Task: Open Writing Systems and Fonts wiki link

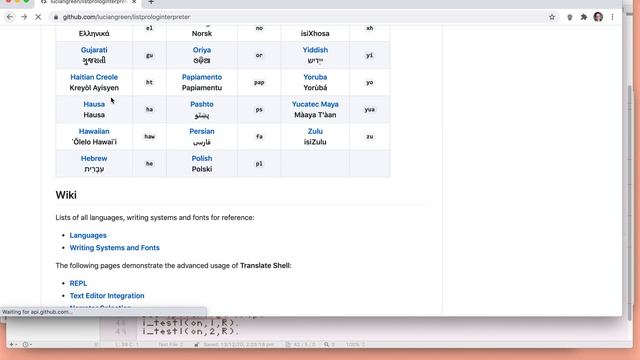Action: pyautogui.click(x=114, y=248)
